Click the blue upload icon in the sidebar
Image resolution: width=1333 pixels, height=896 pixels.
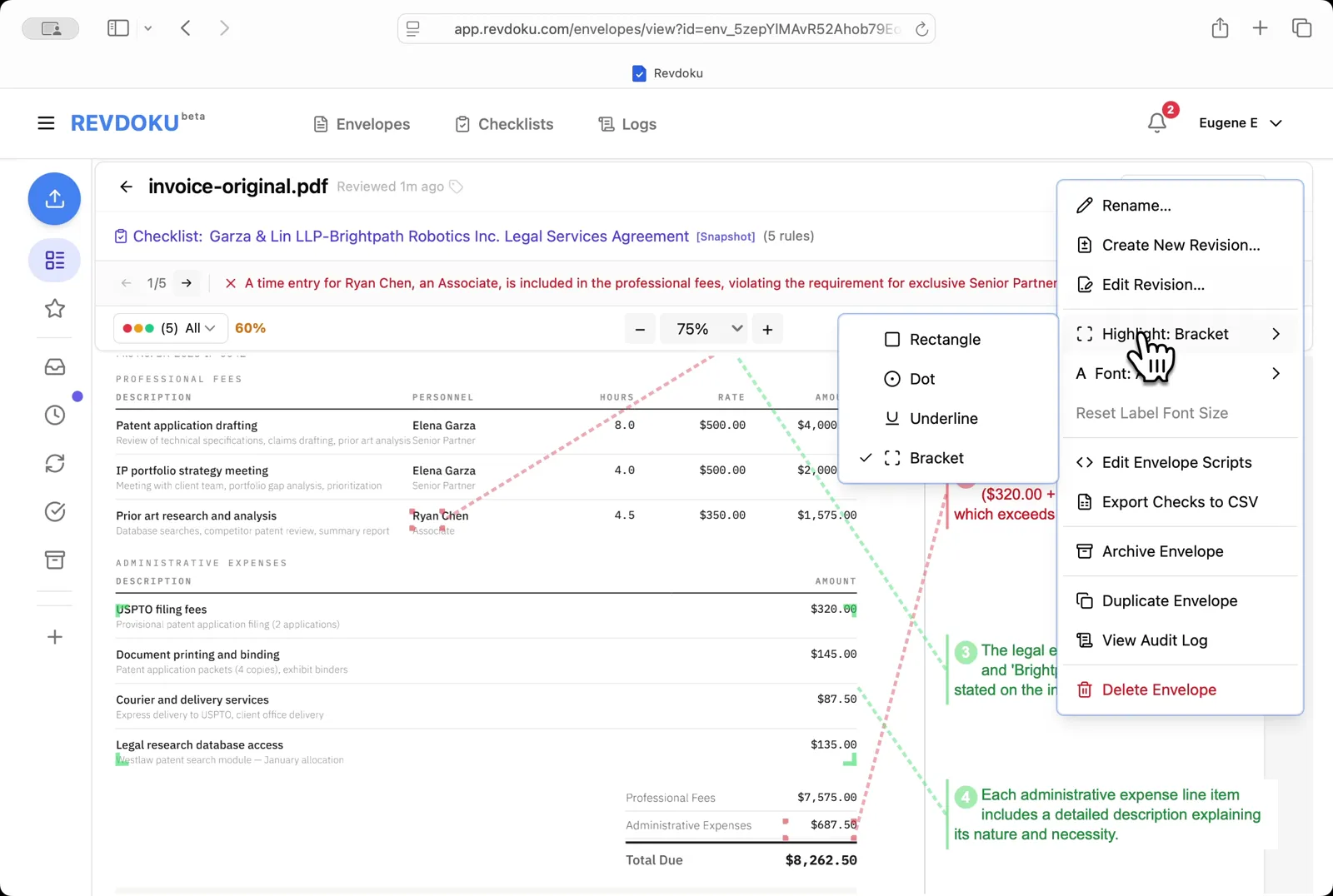54,199
